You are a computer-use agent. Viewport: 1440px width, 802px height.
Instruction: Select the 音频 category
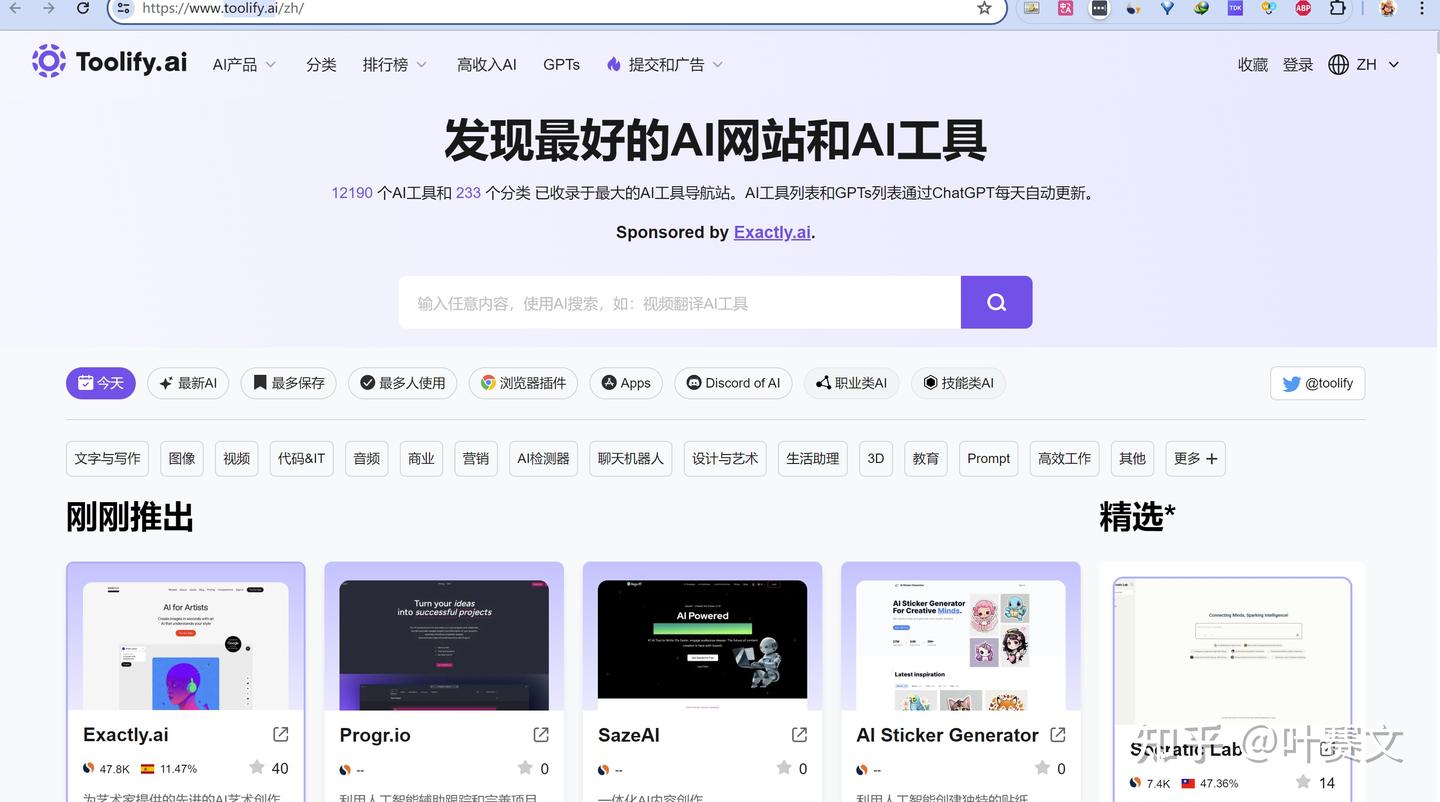(x=367, y=458)
